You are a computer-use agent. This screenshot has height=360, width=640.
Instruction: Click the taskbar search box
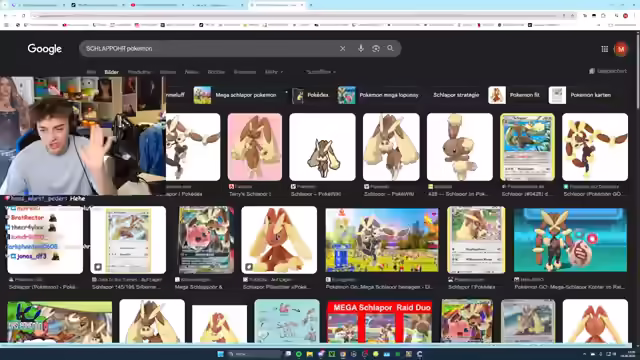pos(255,354)
